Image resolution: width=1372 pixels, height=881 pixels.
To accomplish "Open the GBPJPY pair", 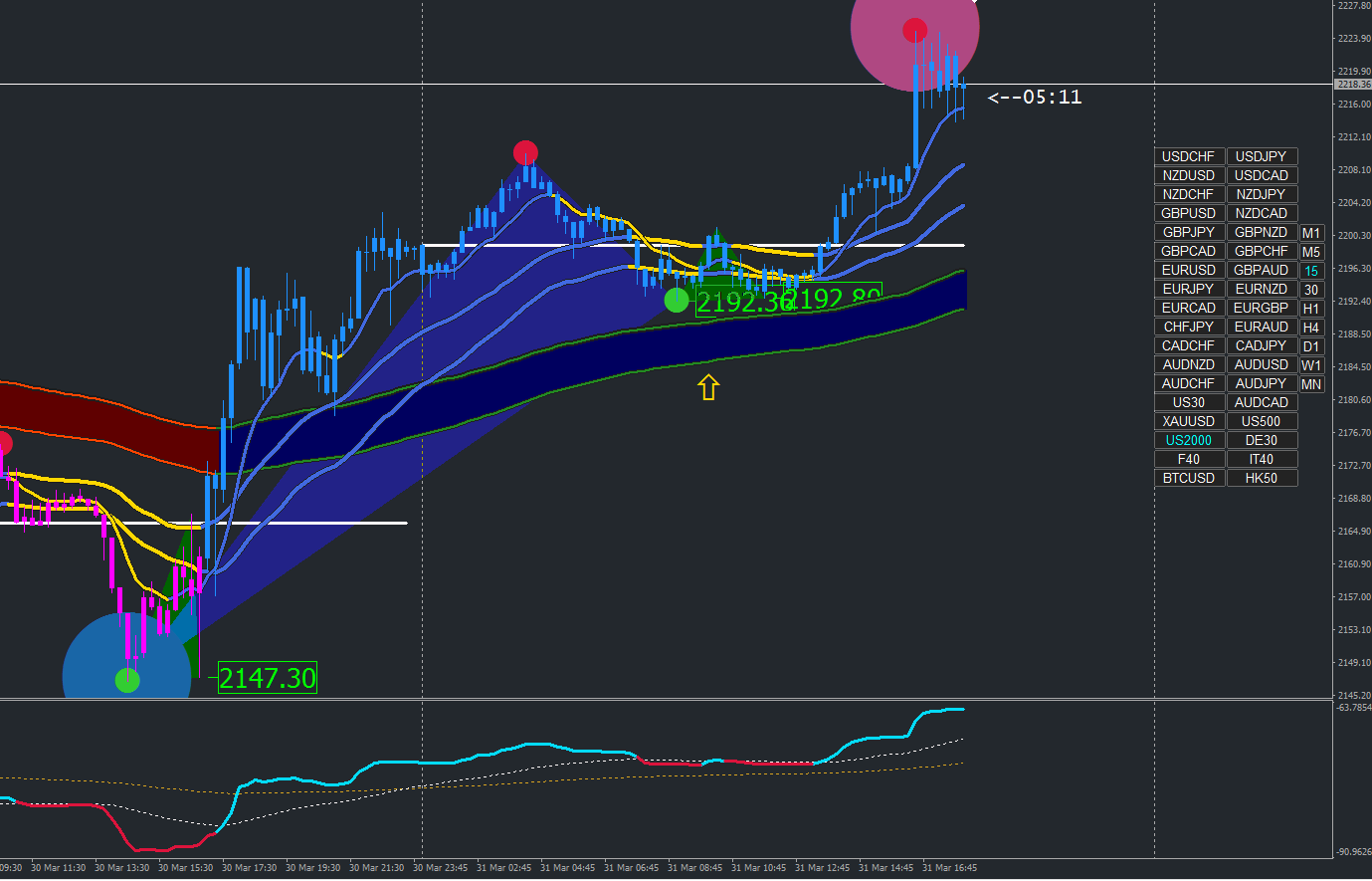I will [x=1189, y=232].
